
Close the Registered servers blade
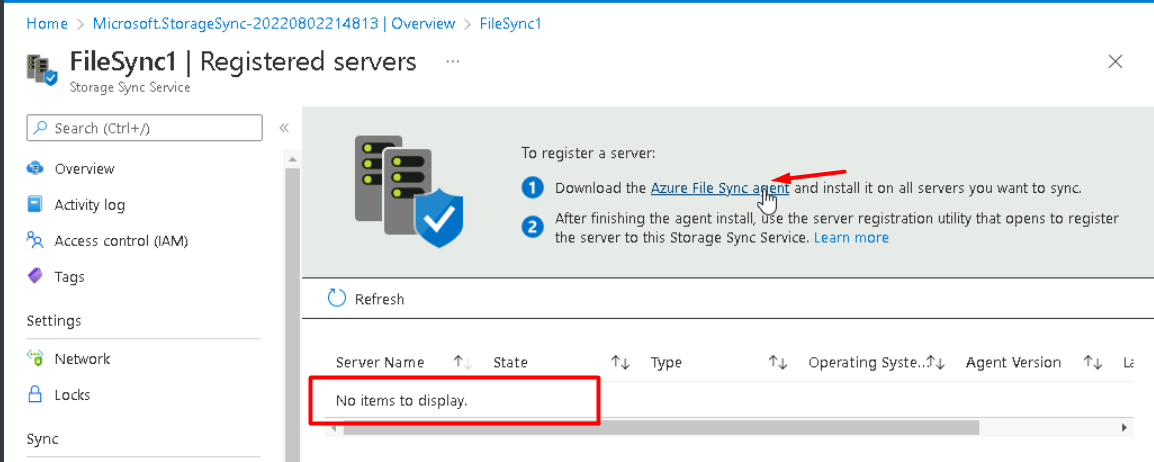click(x=1116, y=62)
